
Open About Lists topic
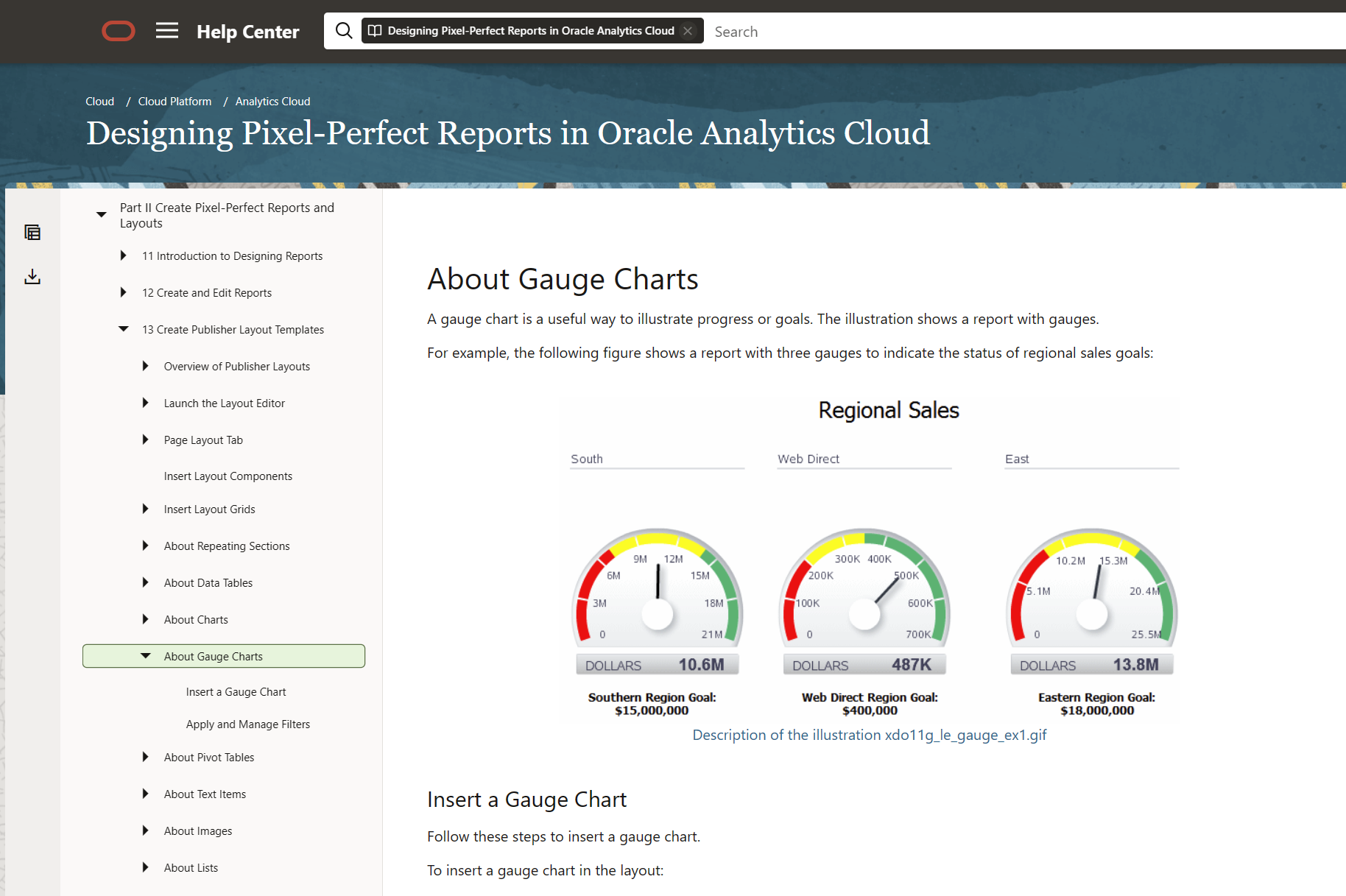click(x=191, y=868)
